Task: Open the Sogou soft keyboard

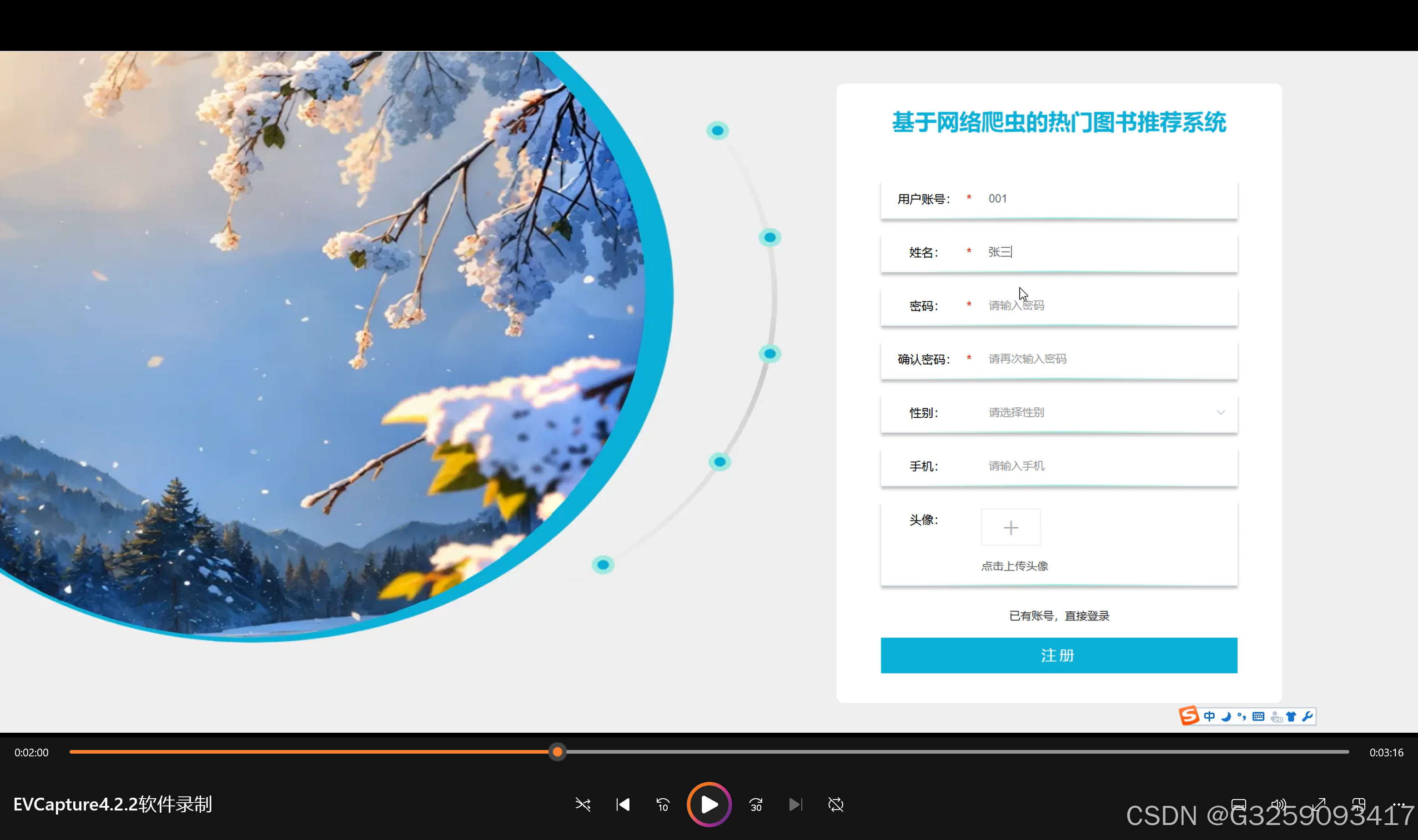Action: point(1258,717)
